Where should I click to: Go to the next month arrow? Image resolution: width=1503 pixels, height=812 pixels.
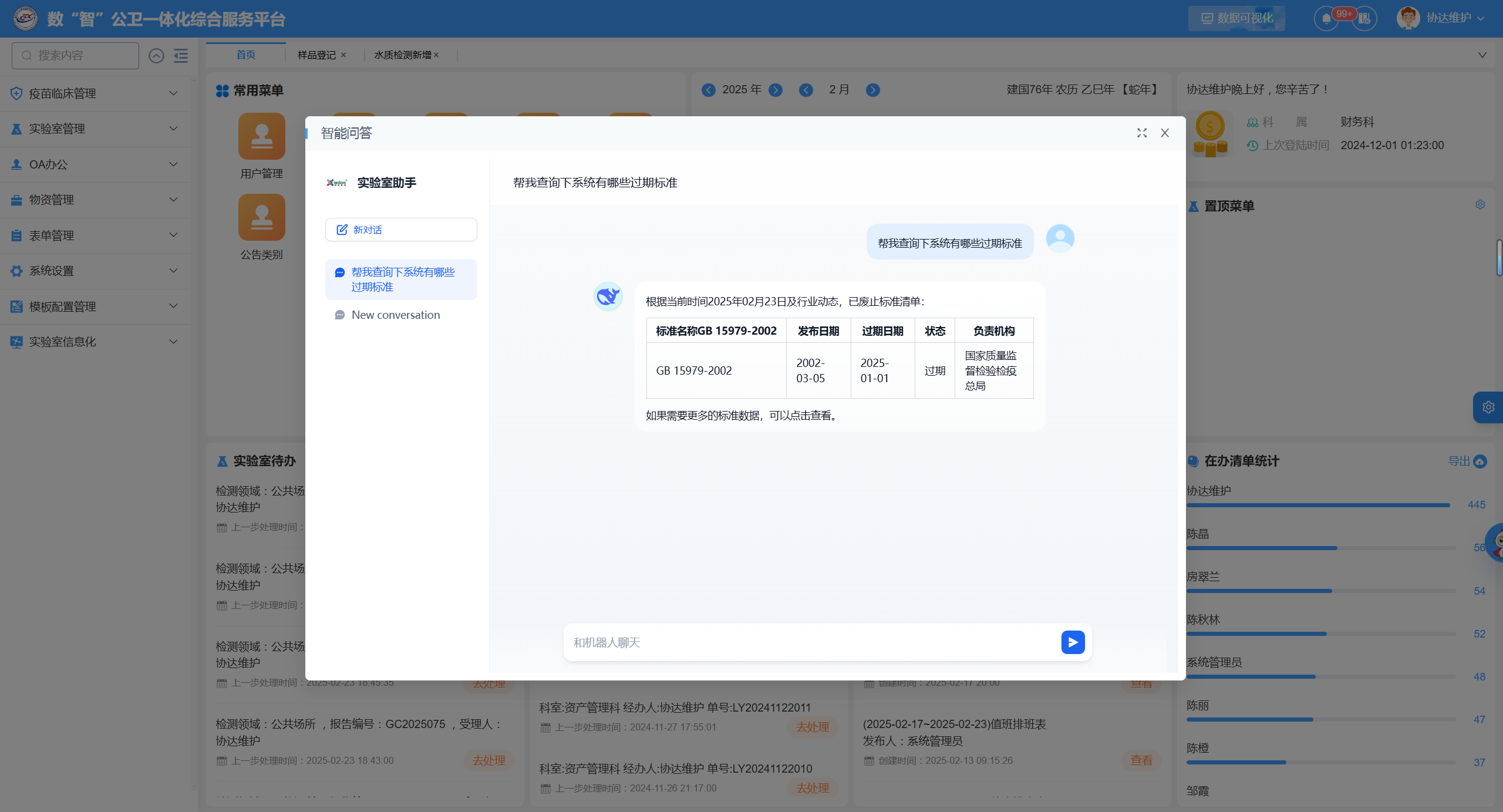click(x=872, y=90)
